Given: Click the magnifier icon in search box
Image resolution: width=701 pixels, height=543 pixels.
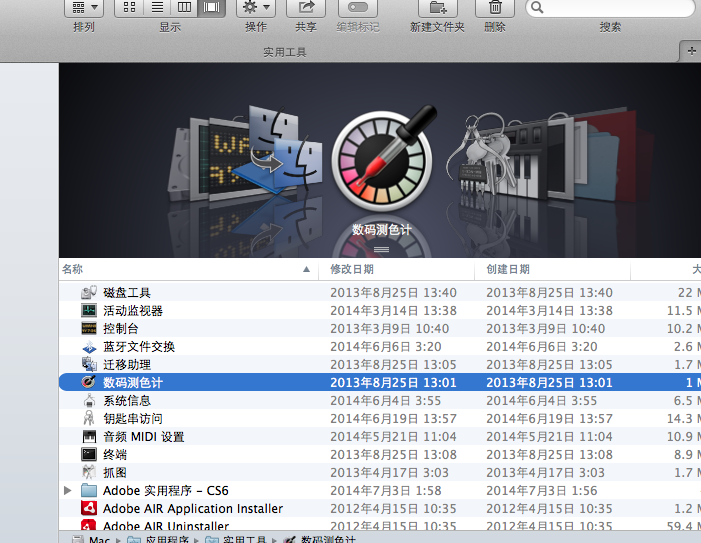Looking at the screenshot, I should coord(537,8).
